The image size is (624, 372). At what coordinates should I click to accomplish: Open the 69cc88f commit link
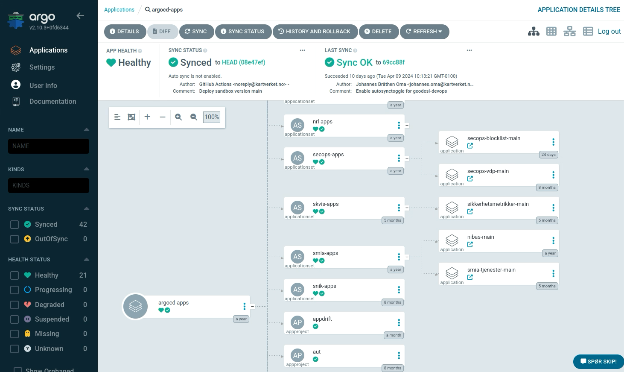coord(394,62)
